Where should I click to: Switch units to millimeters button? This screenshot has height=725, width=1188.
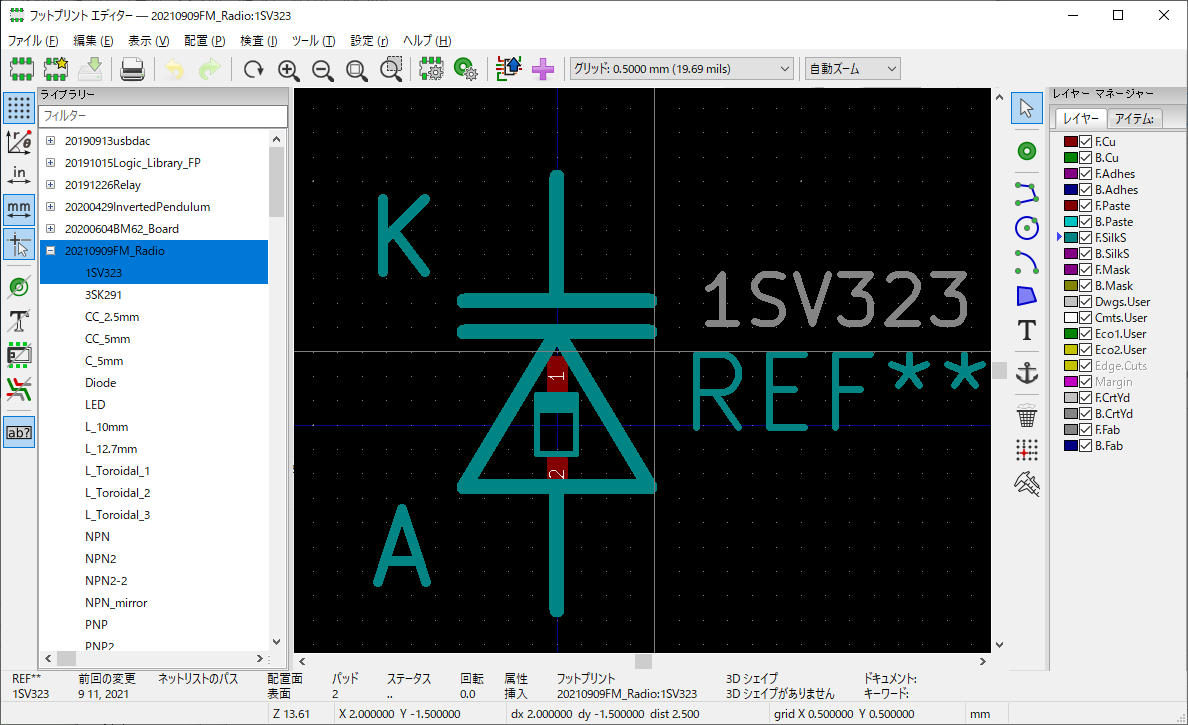pyautogui.click(x=19, y=209)
